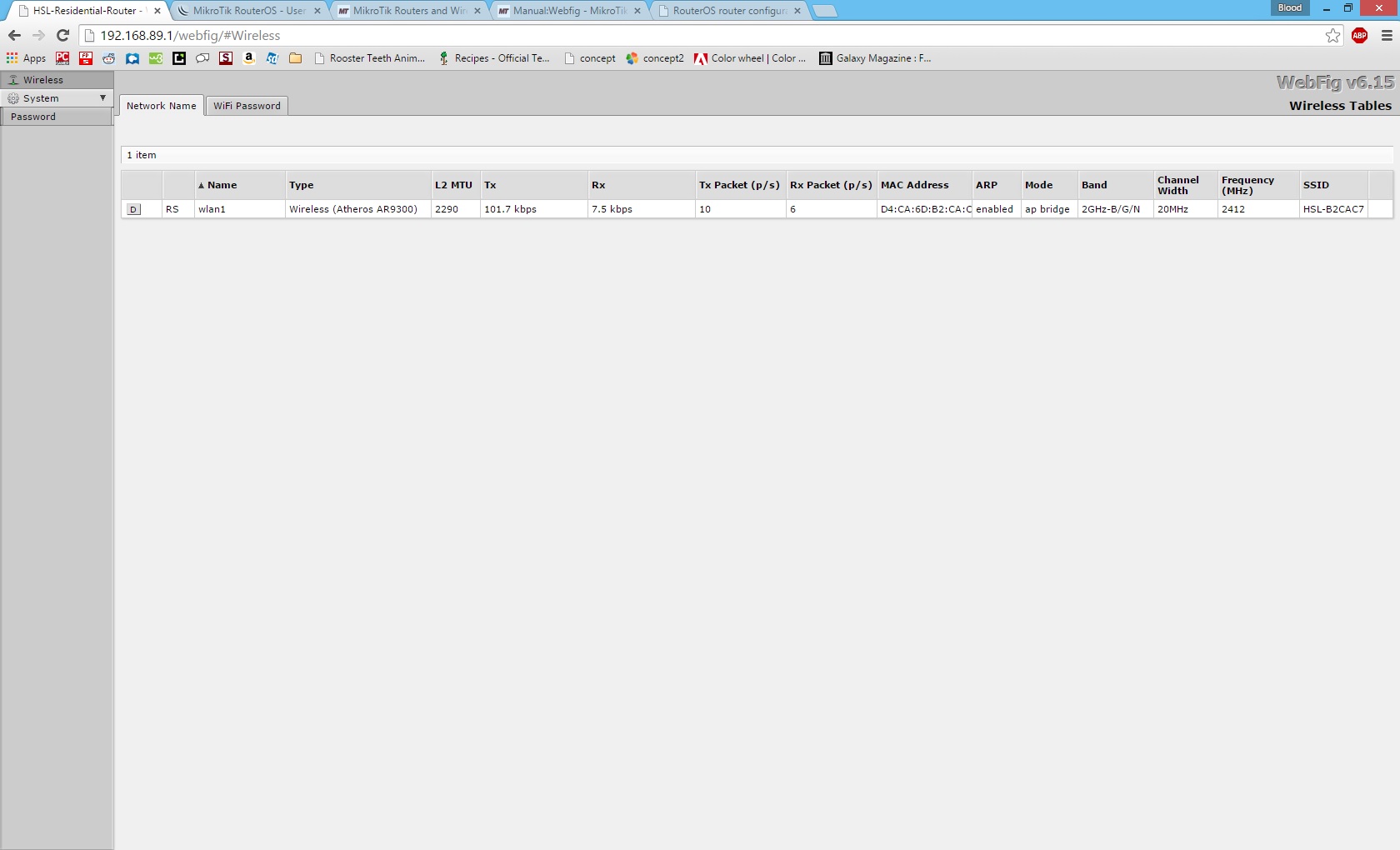The image size is (1400, 850).
Task: Bookmark this page with the star icon
Action: tap(1332, 35)
